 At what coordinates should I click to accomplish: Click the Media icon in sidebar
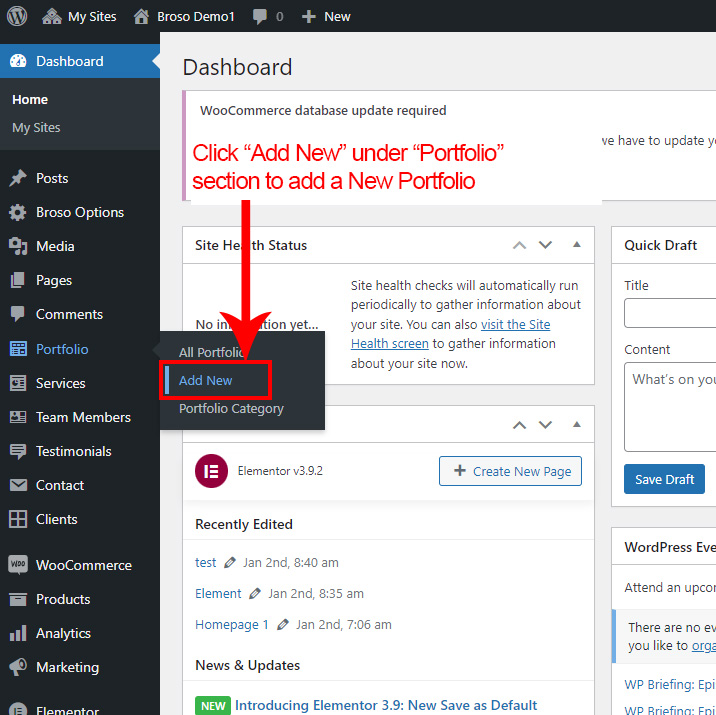click(x=18, y=246)
